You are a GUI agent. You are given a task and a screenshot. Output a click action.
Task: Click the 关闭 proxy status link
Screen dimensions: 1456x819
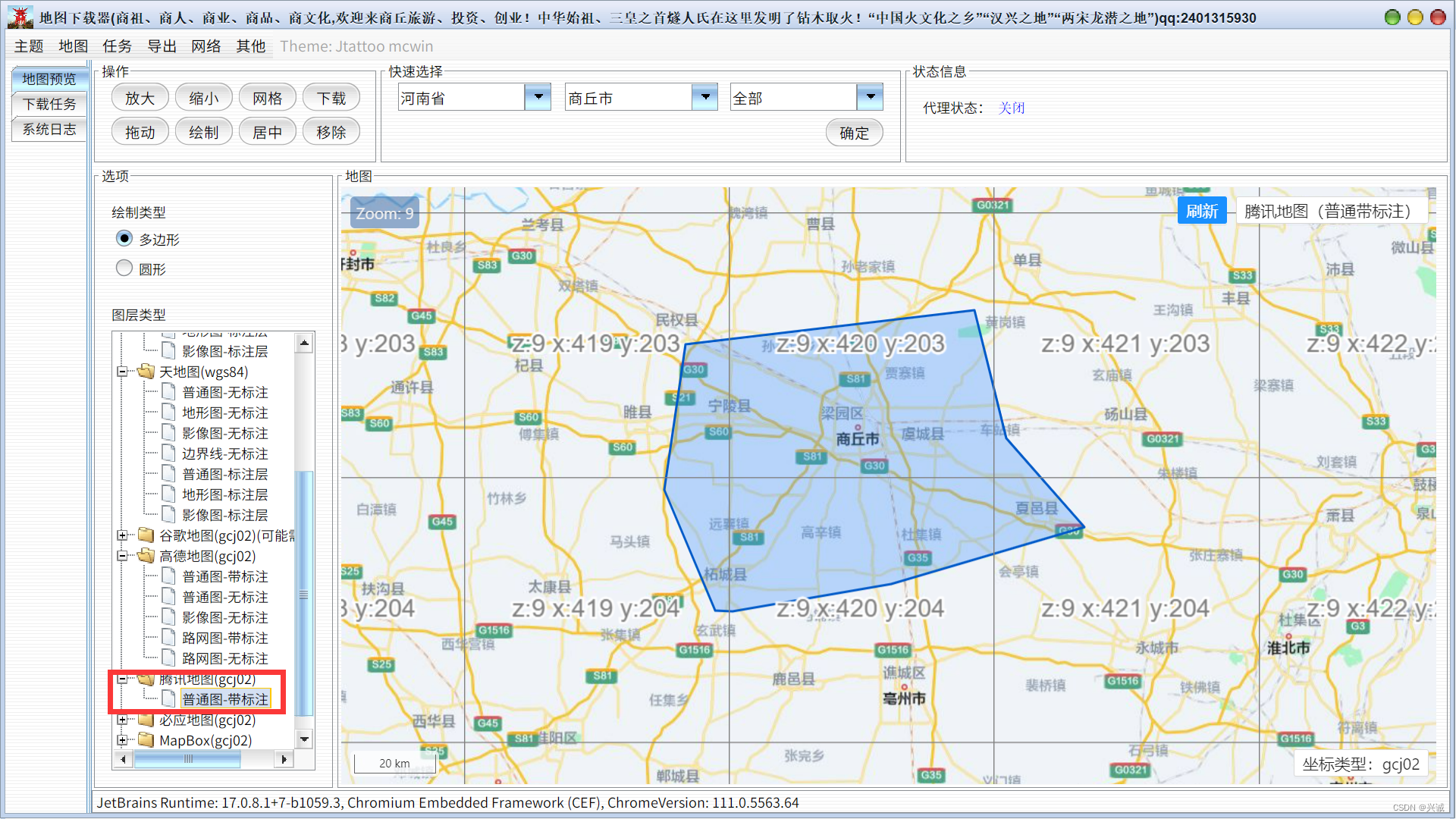1011,108
